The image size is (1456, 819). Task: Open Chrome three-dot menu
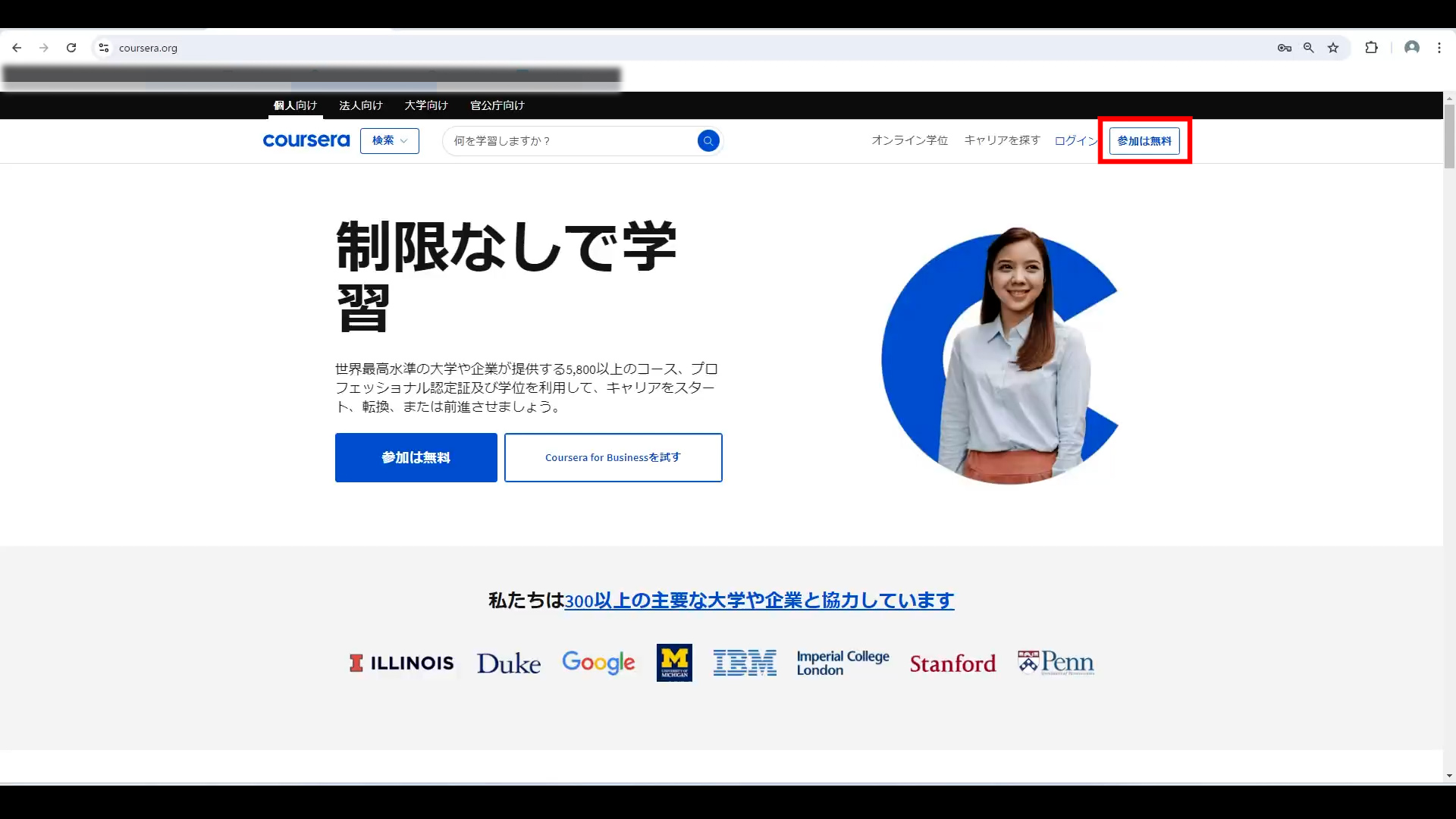pyautogui.click(x=1439, y=48)
